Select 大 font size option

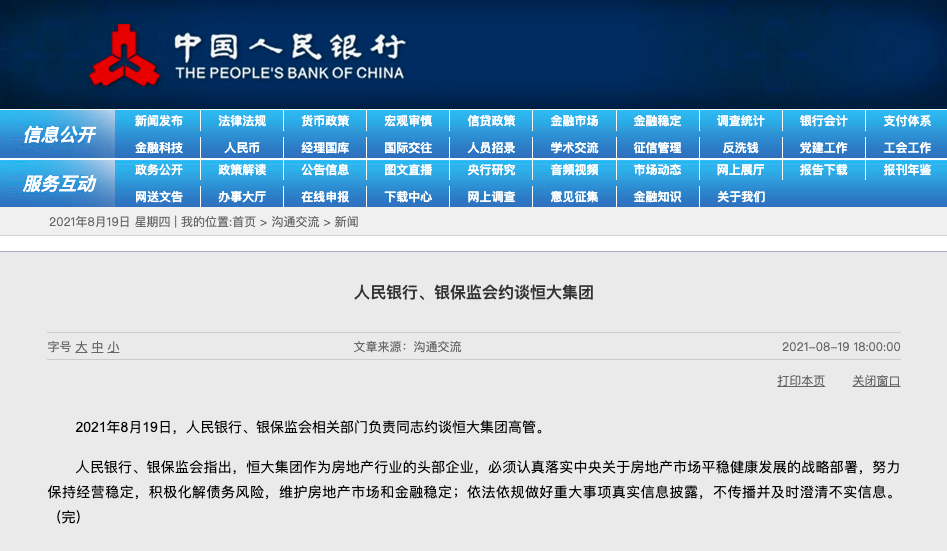(82, 347)
